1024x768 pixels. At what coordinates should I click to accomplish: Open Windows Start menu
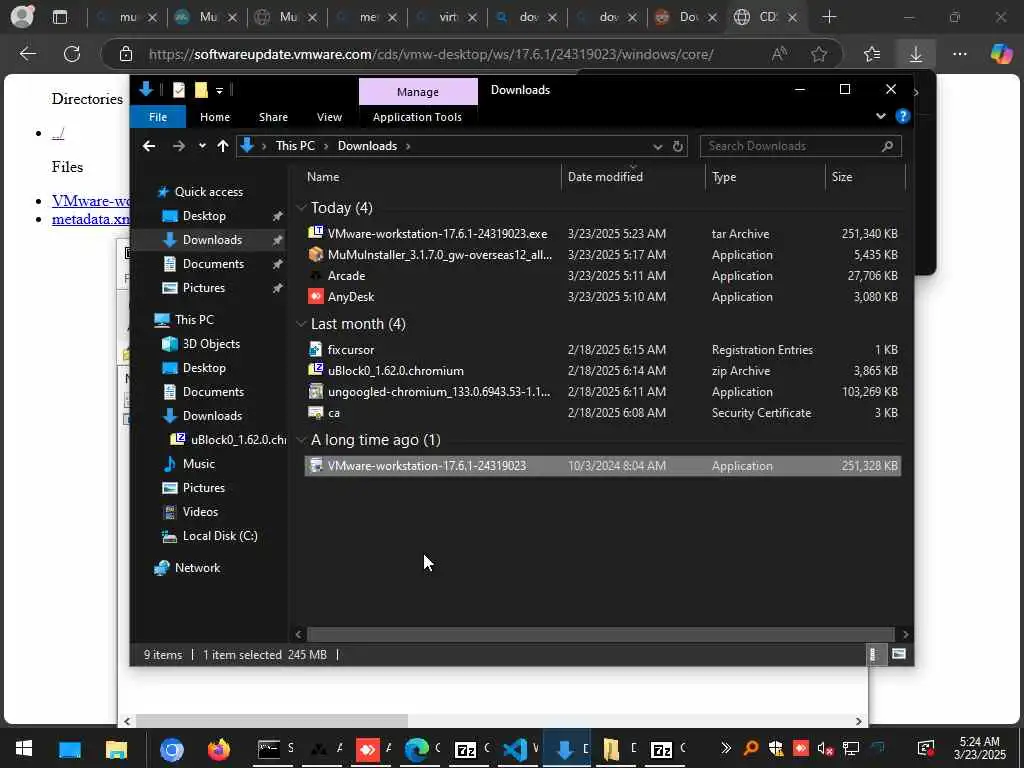tap(24, 749)
